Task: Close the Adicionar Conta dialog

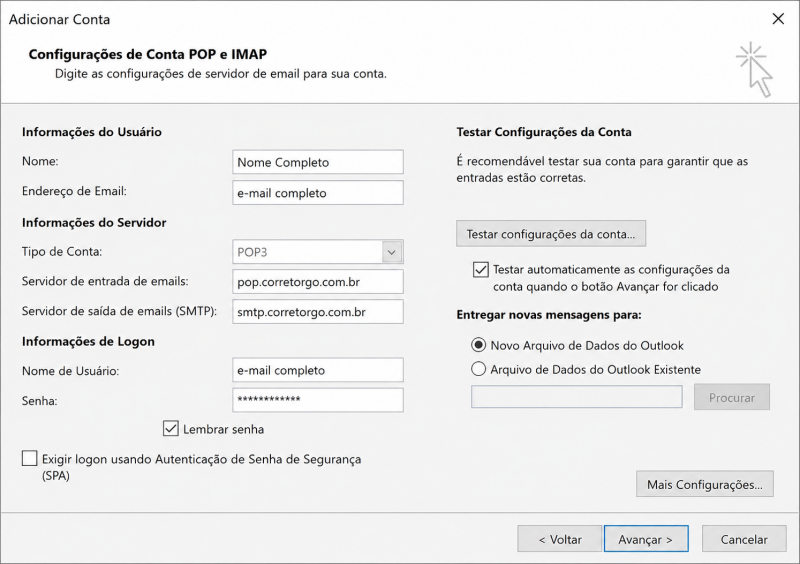Action: point(778,19)
